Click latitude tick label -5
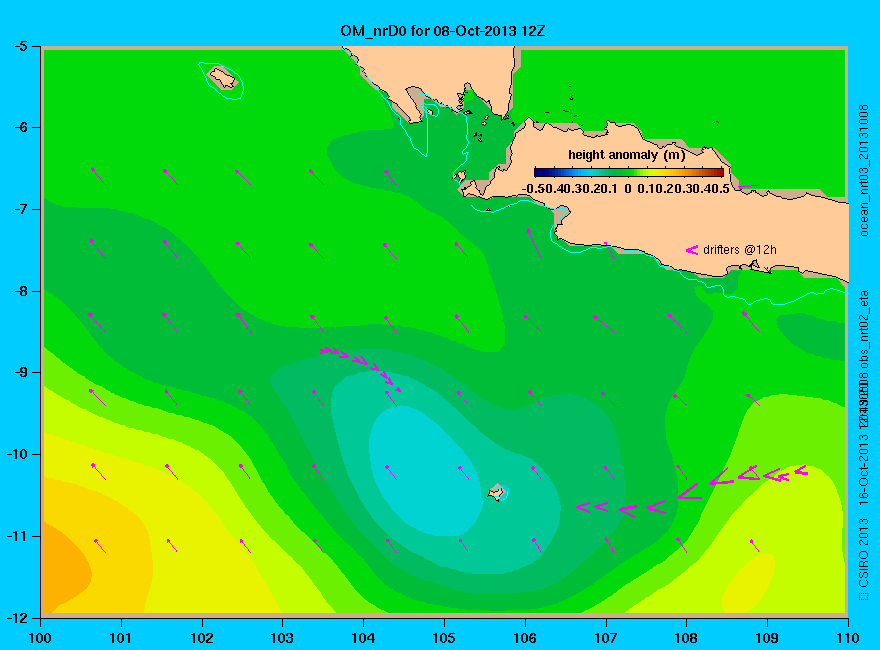880x650 pixels. [20, 46]
